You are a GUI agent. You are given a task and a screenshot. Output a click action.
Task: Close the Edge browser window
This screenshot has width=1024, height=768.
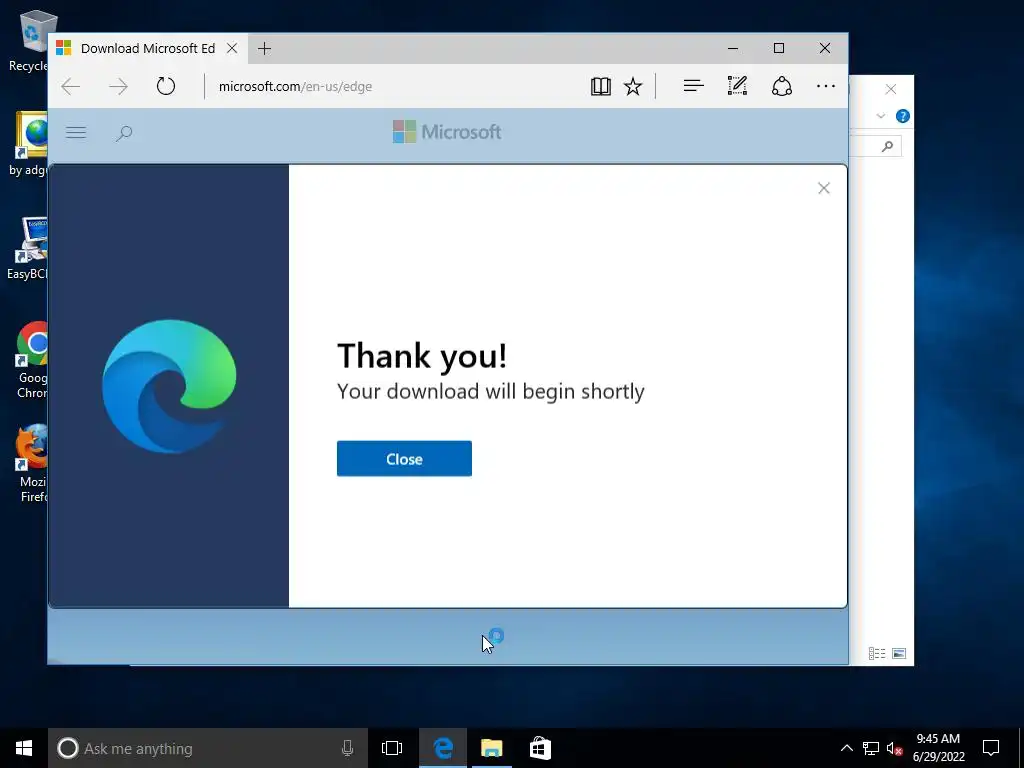[x=825, y=48]
